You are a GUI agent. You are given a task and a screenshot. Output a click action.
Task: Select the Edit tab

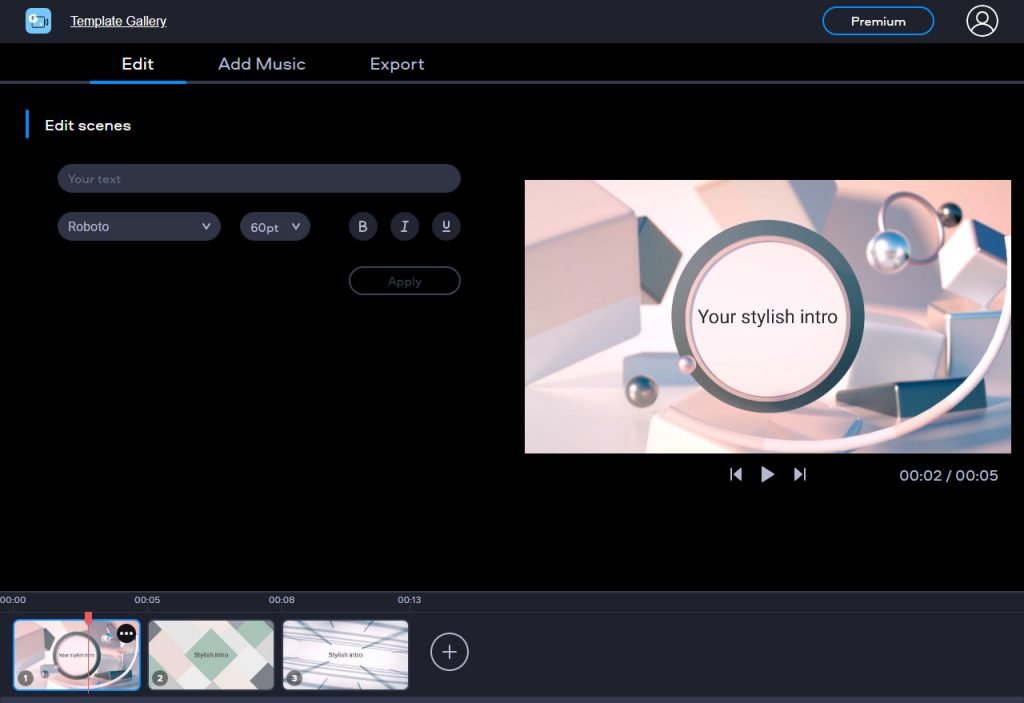coord(137,64)
